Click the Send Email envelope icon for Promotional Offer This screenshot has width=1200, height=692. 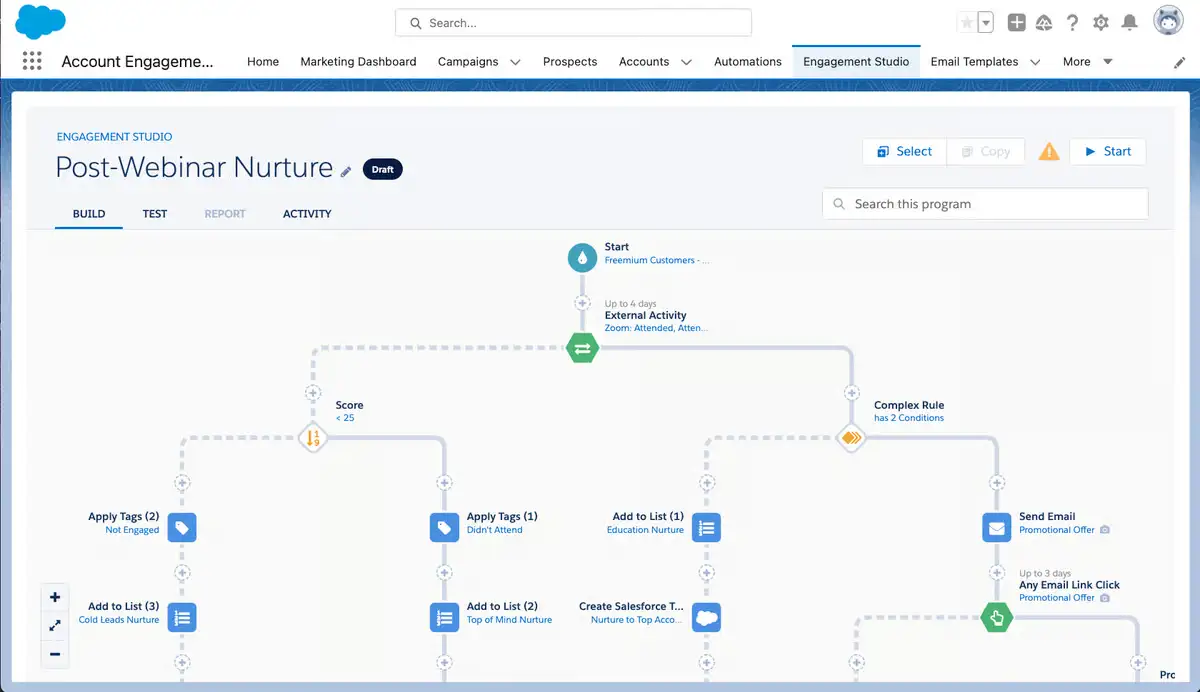click(996, 527)
